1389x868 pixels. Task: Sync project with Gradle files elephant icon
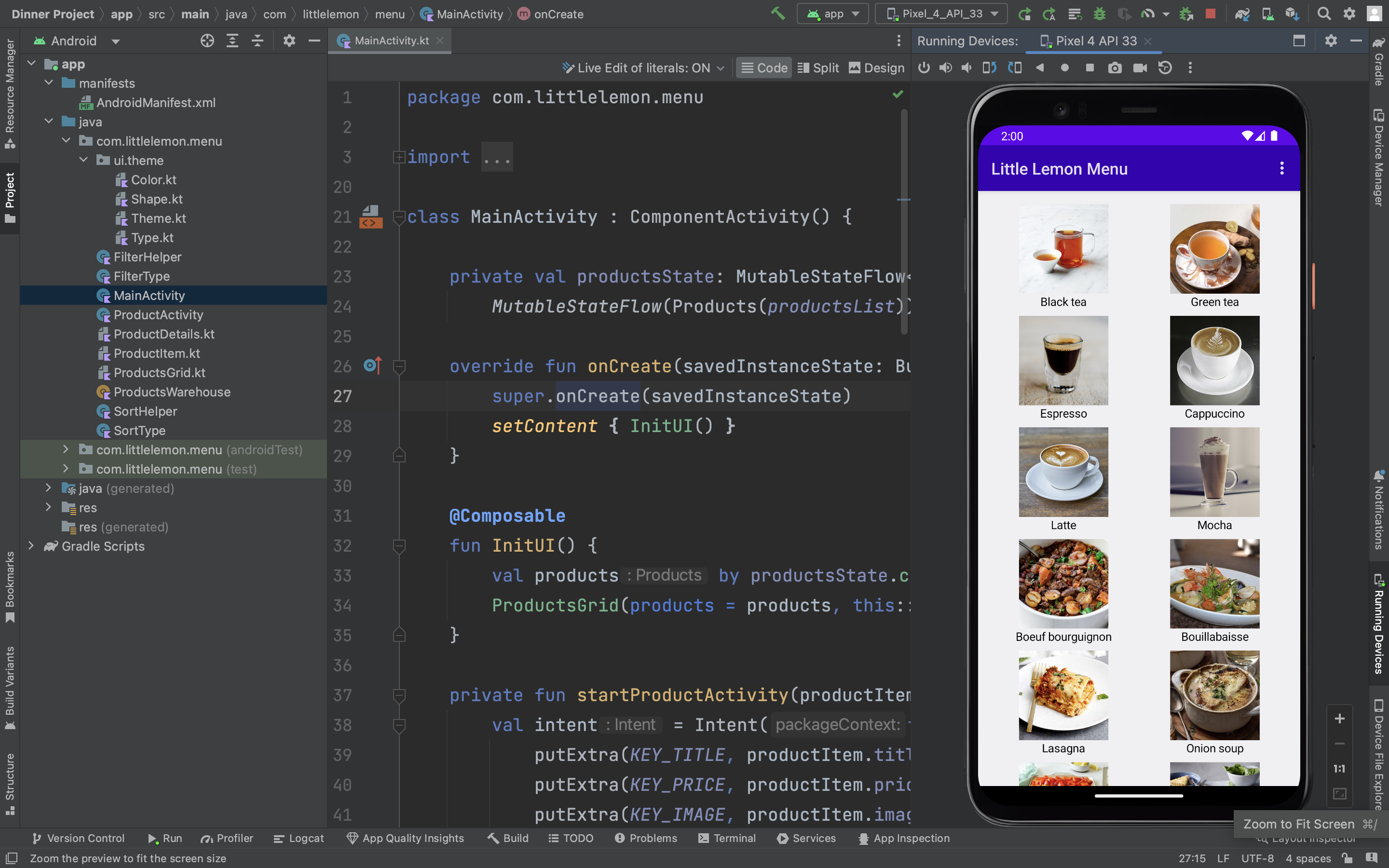click(x=1242, y=14)
